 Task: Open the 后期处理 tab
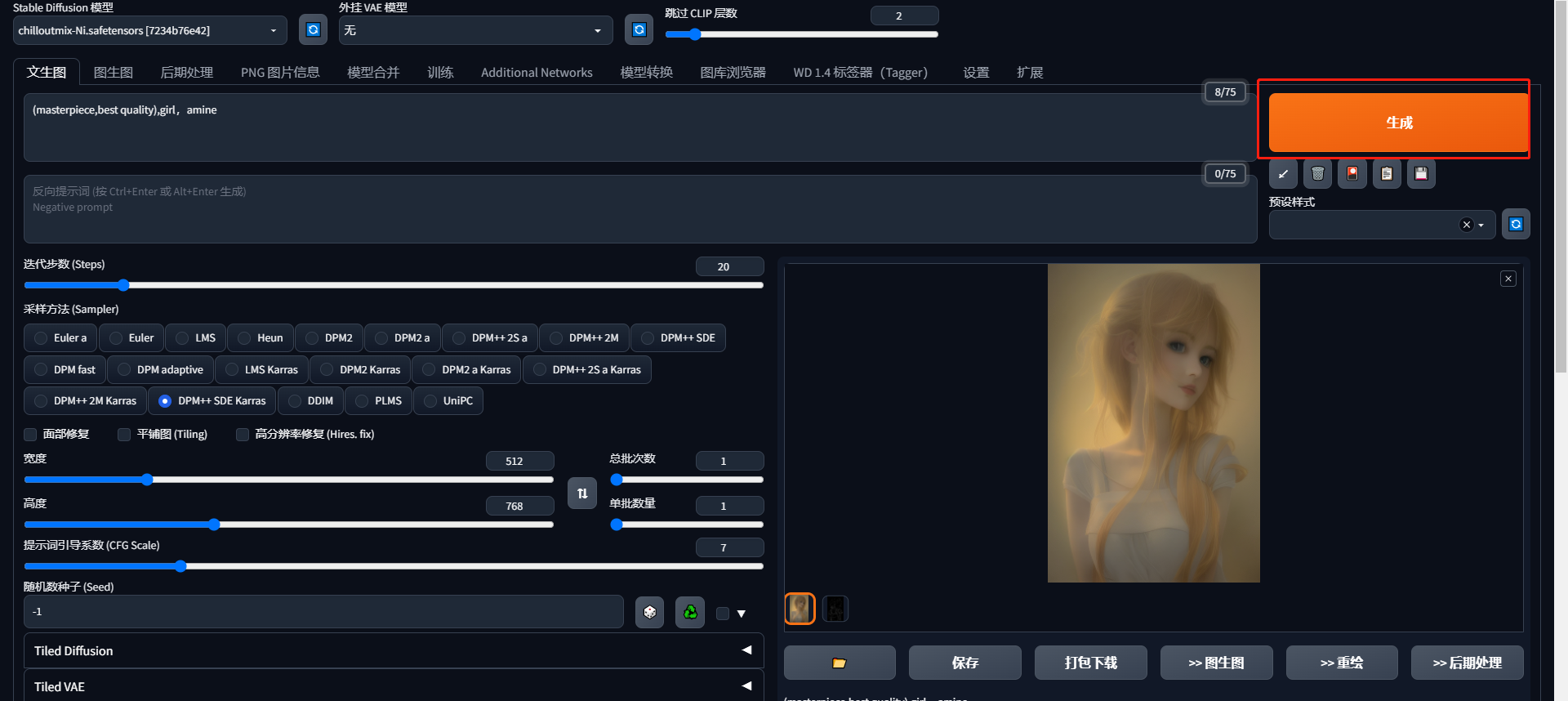click(187, 72)
